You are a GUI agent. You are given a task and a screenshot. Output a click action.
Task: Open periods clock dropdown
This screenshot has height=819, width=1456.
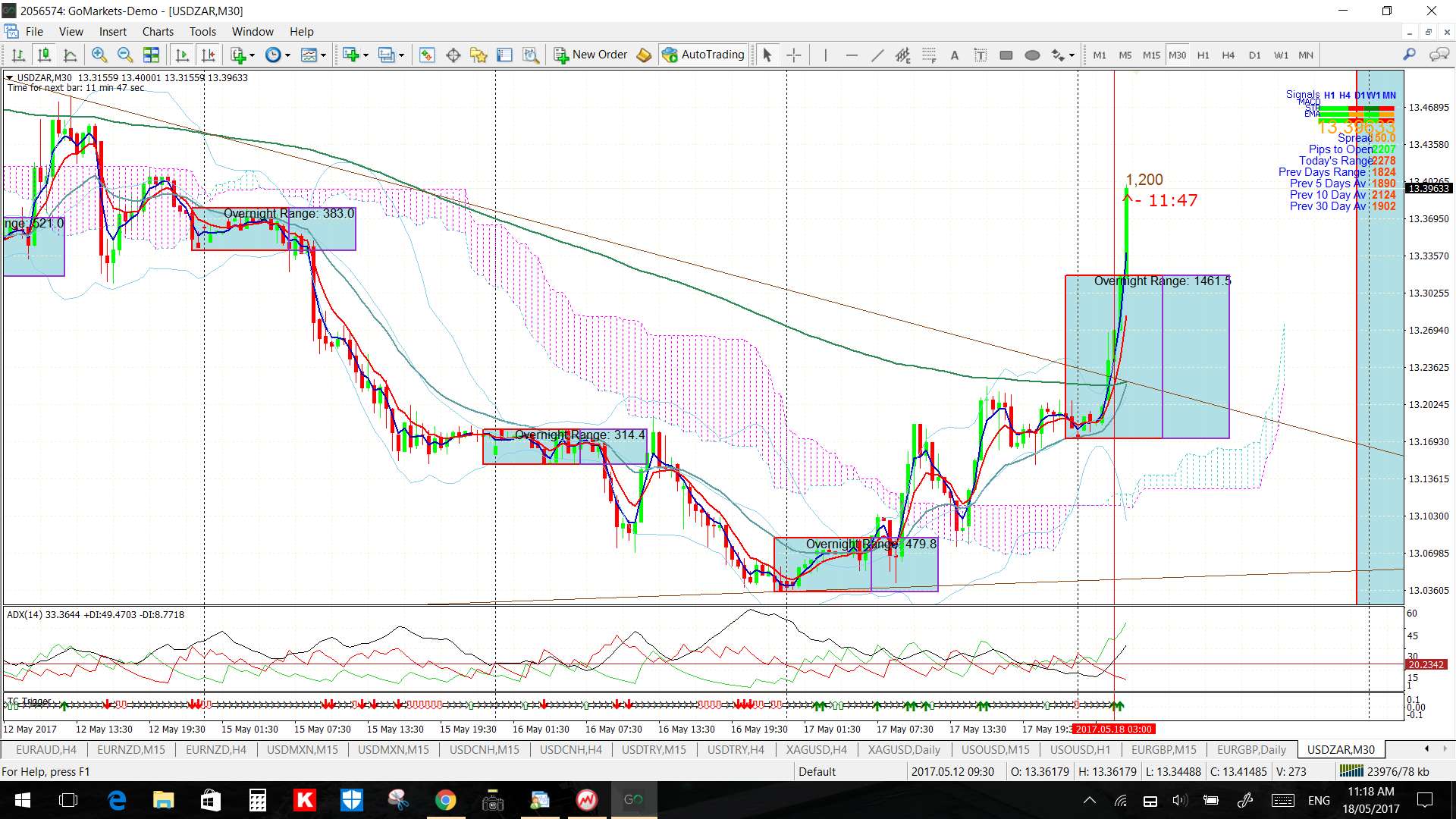point(278,55)
